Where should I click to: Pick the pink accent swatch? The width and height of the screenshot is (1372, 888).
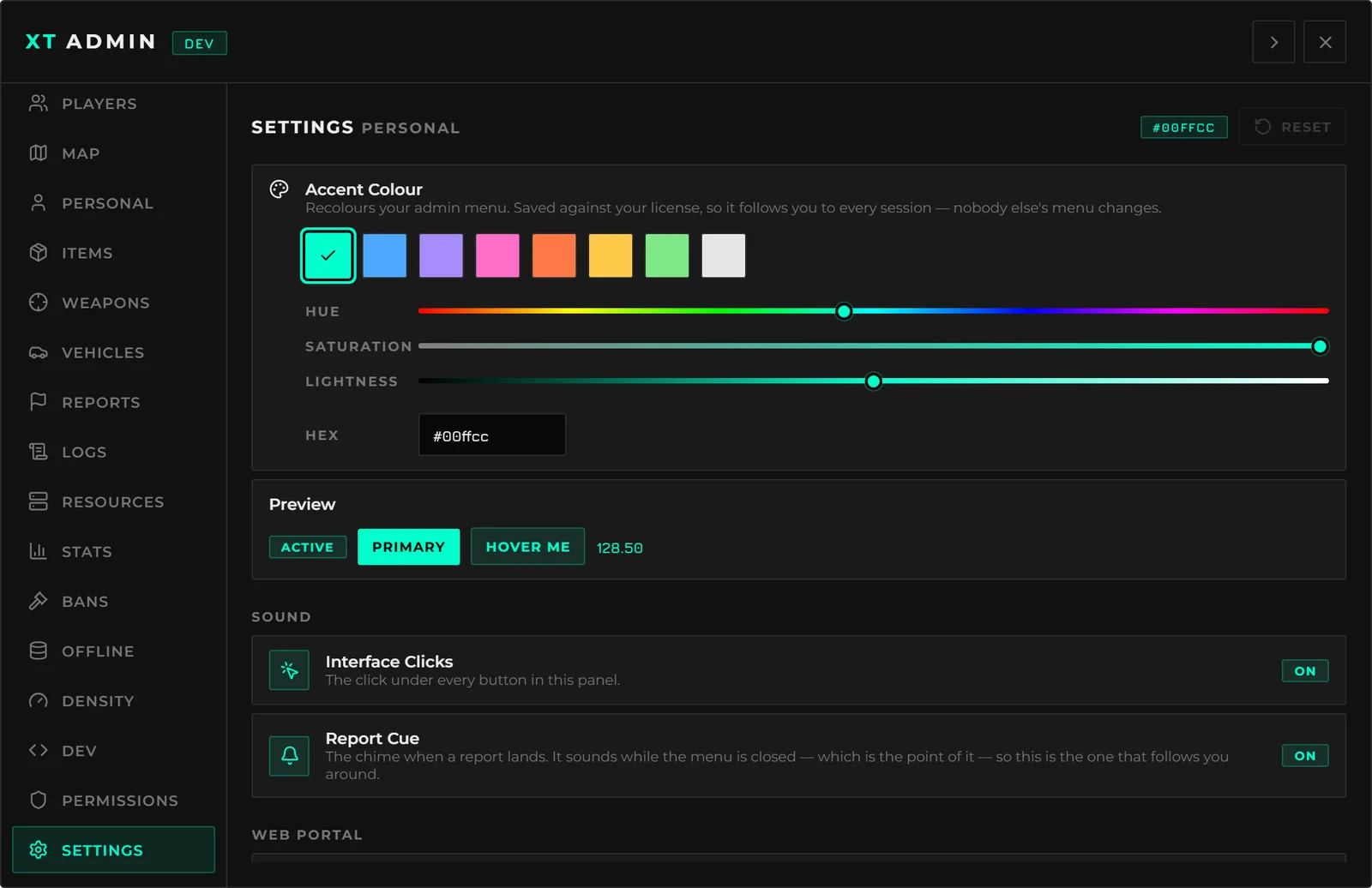[497, 255]
